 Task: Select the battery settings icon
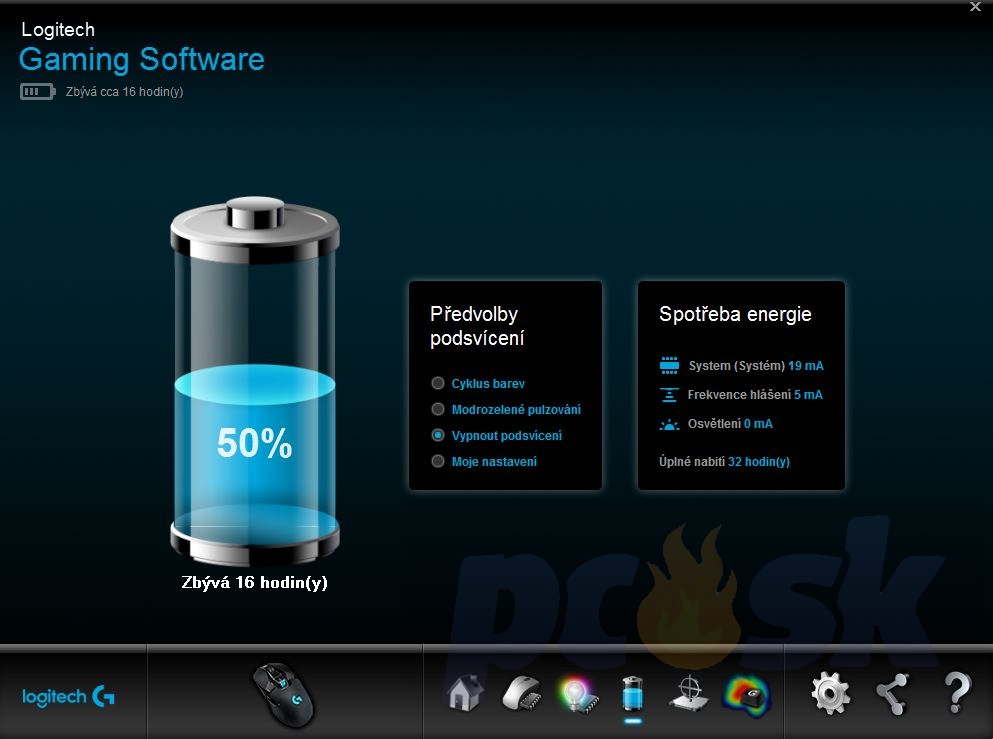tap(633, 693)
